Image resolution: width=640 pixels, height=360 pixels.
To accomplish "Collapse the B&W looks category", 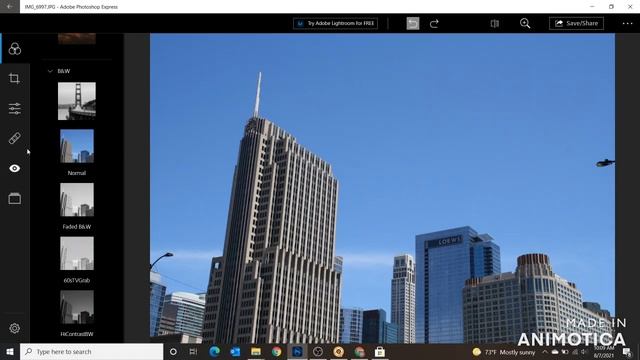I will 50,71.
